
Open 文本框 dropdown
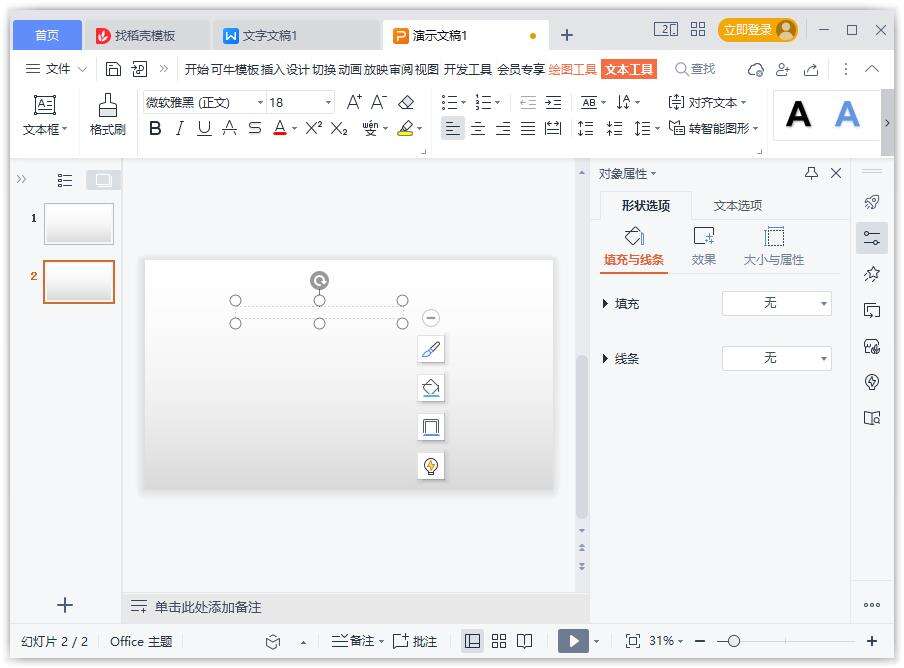44,130
